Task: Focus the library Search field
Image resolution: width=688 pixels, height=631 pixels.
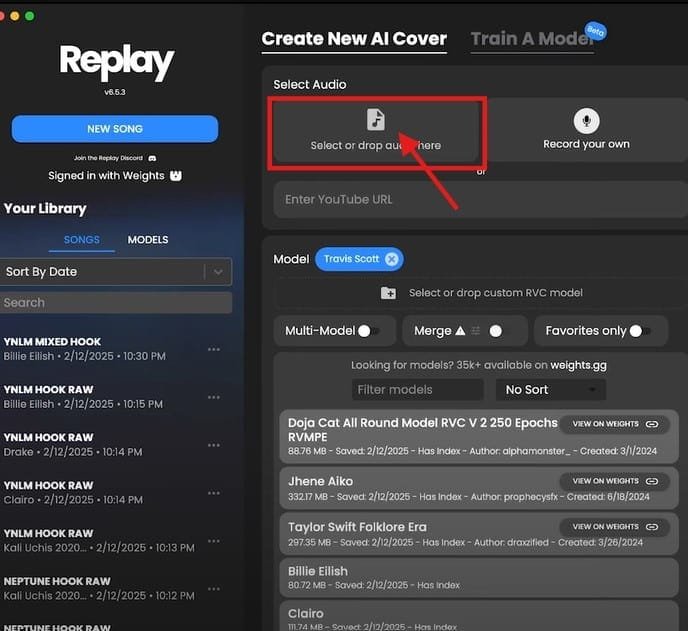Action: (x=115, y=303)
